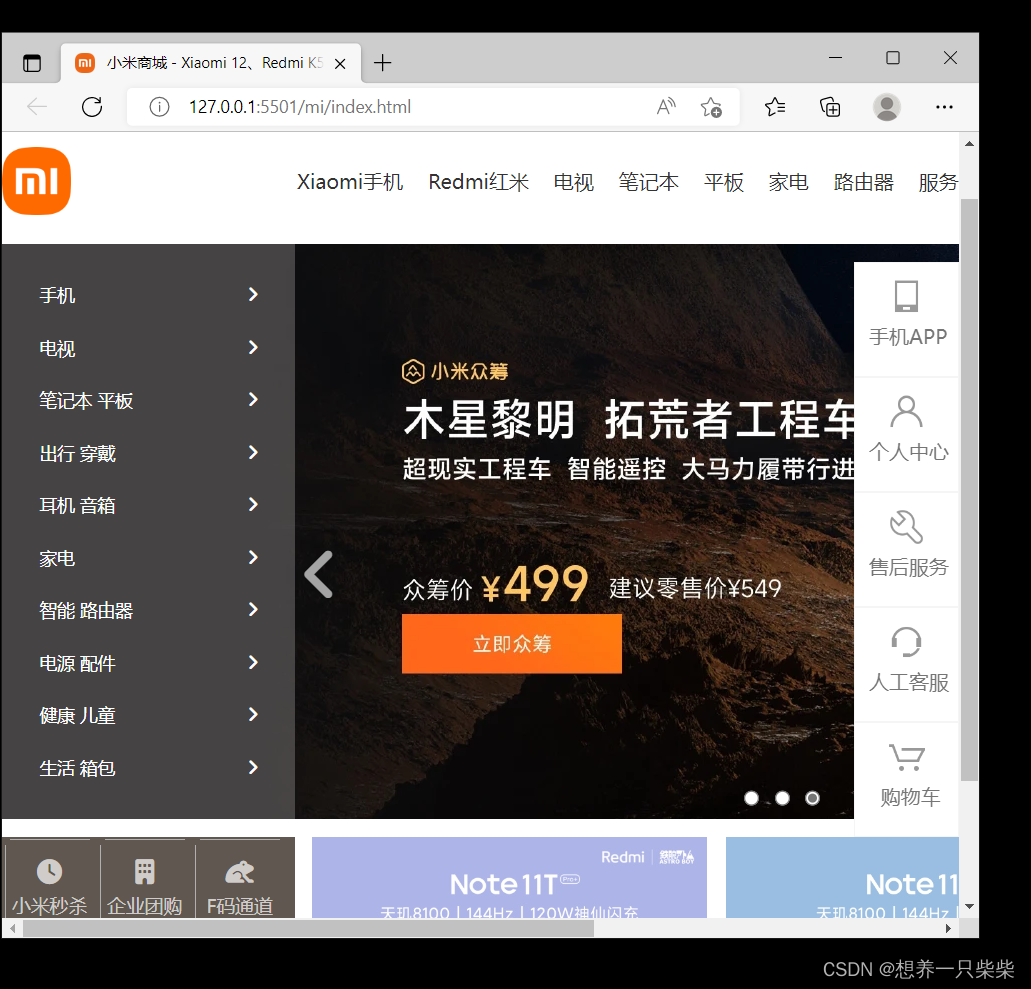This screenshot has height=989, width=1031.
Task: Open the Redmi Note 11T Pro+ promo card
Action: tap(509, 877)
